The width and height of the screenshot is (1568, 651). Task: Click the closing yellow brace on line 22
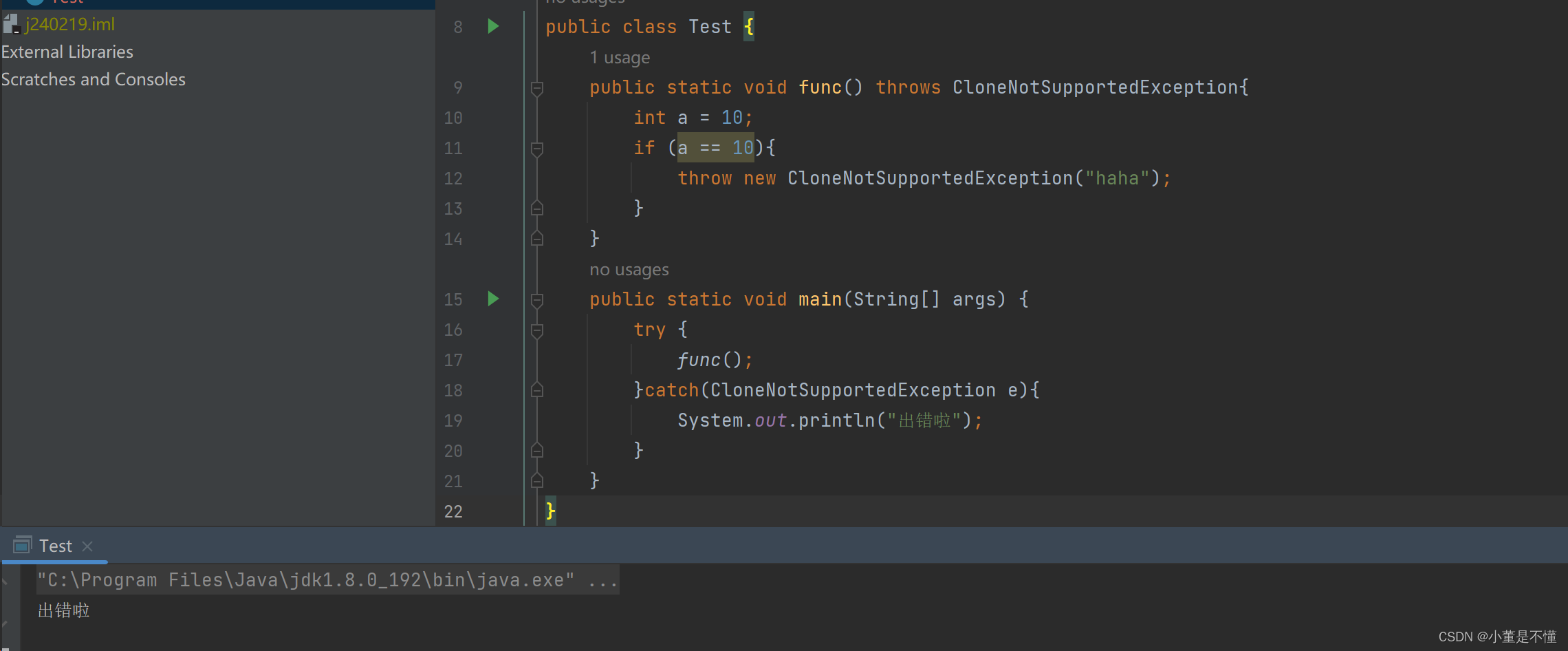point(550,511)
